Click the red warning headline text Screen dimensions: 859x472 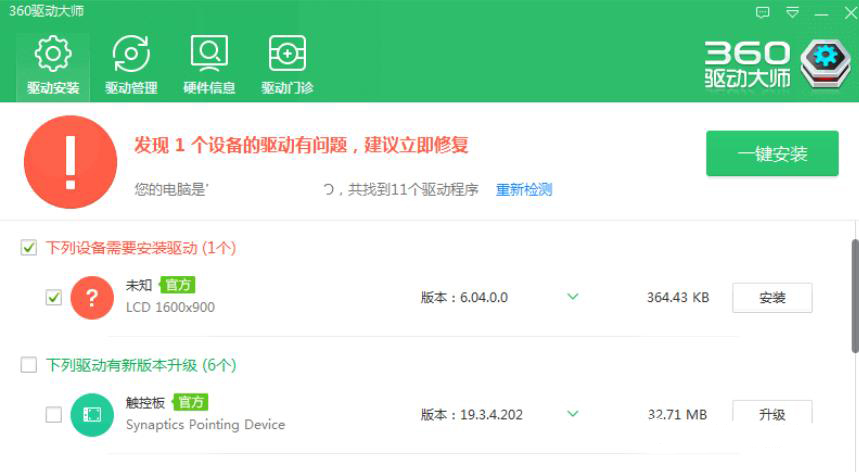tap(301, 145)
